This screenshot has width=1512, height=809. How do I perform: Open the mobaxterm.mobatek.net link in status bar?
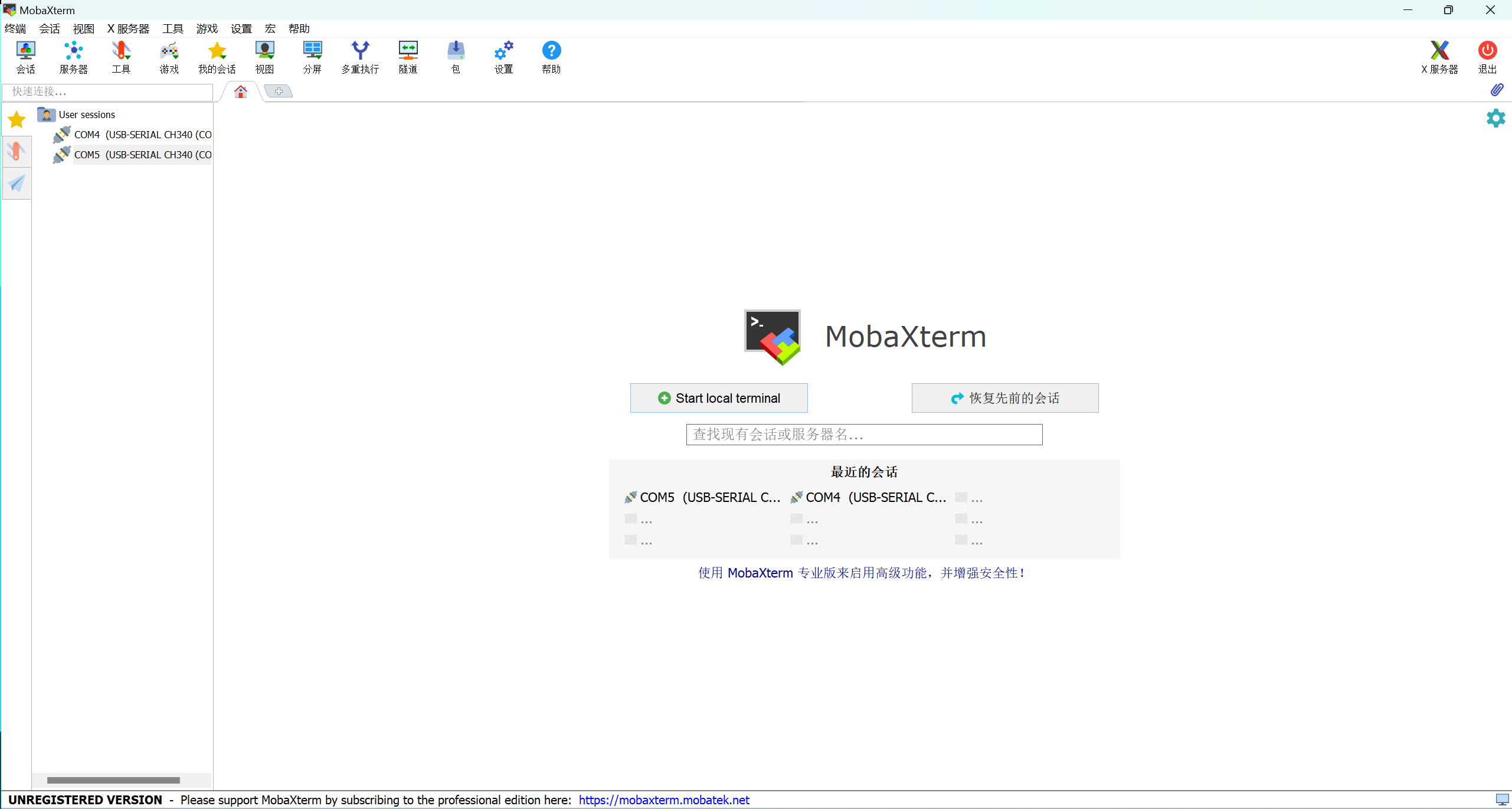tap(663, 800)
